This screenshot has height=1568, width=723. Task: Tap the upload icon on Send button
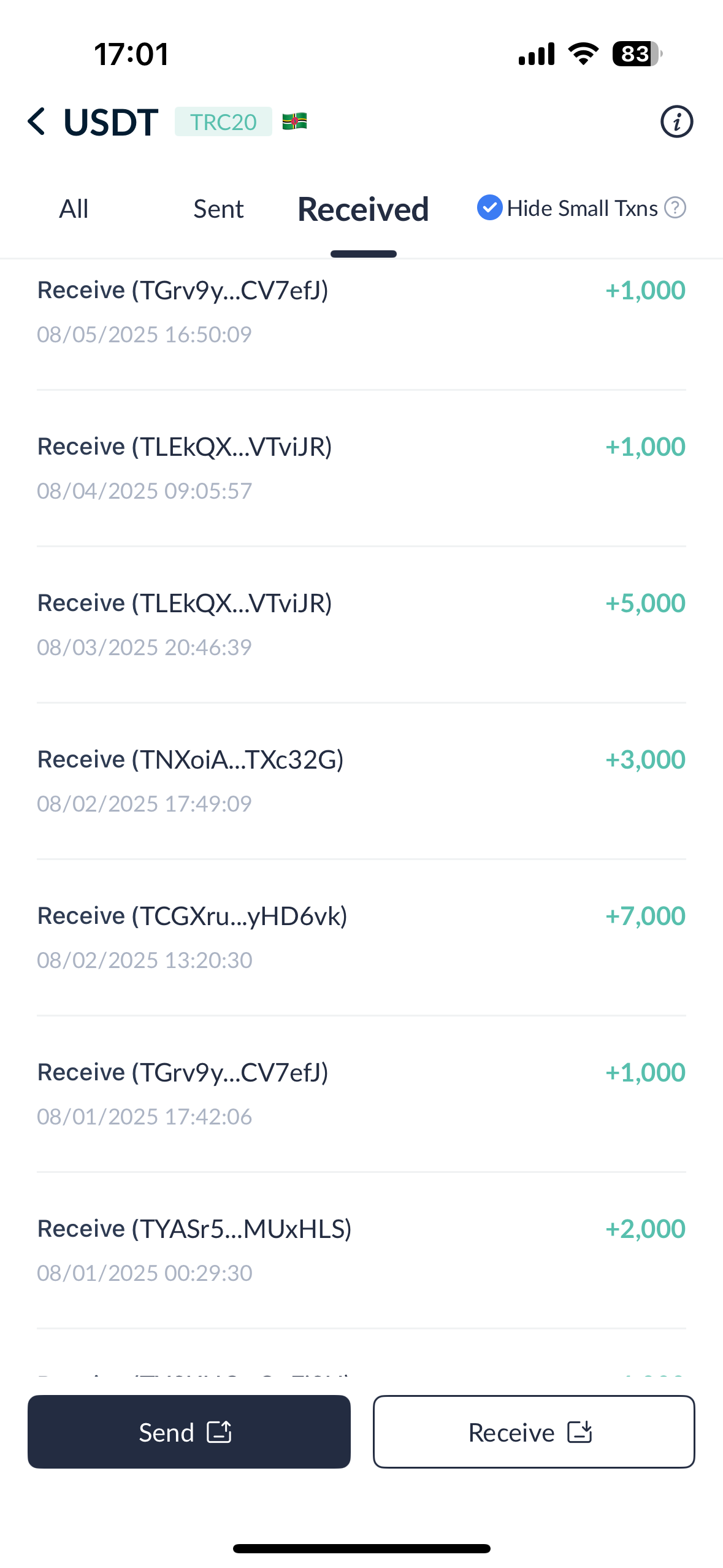(219, 1432)
